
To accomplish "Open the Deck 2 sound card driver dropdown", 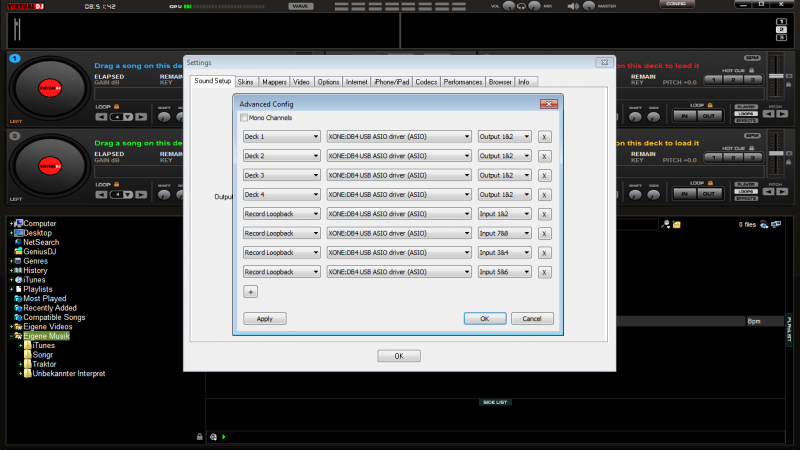I will (x=398, y=156).
